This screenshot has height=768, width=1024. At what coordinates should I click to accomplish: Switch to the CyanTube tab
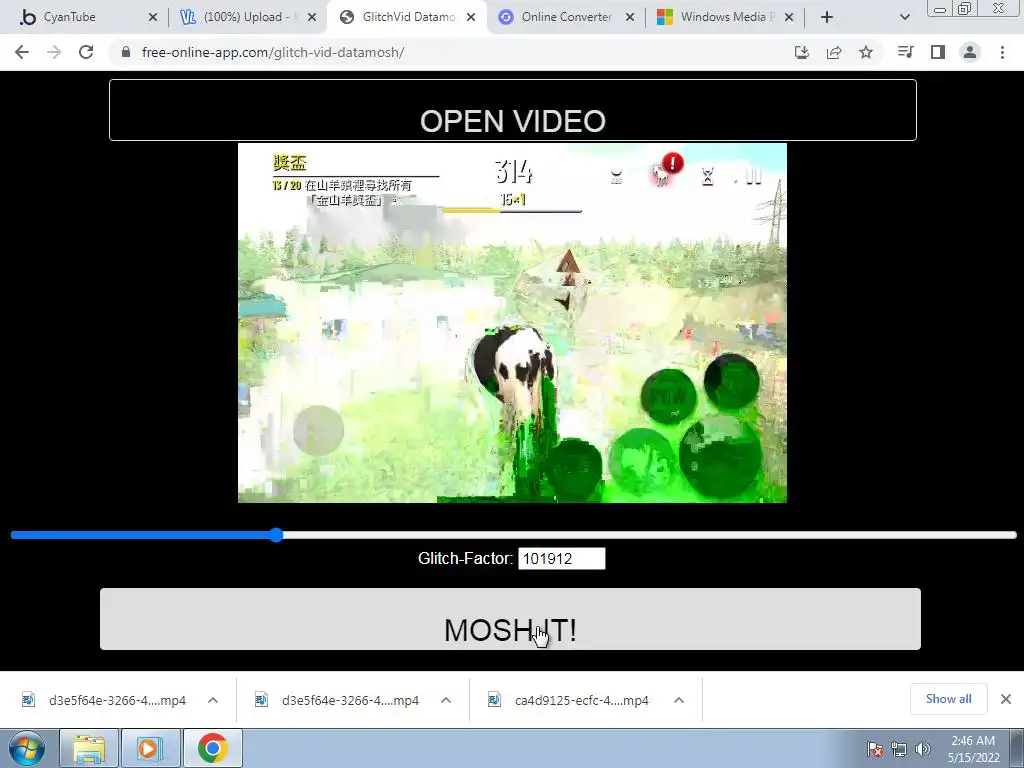point(84,17)
